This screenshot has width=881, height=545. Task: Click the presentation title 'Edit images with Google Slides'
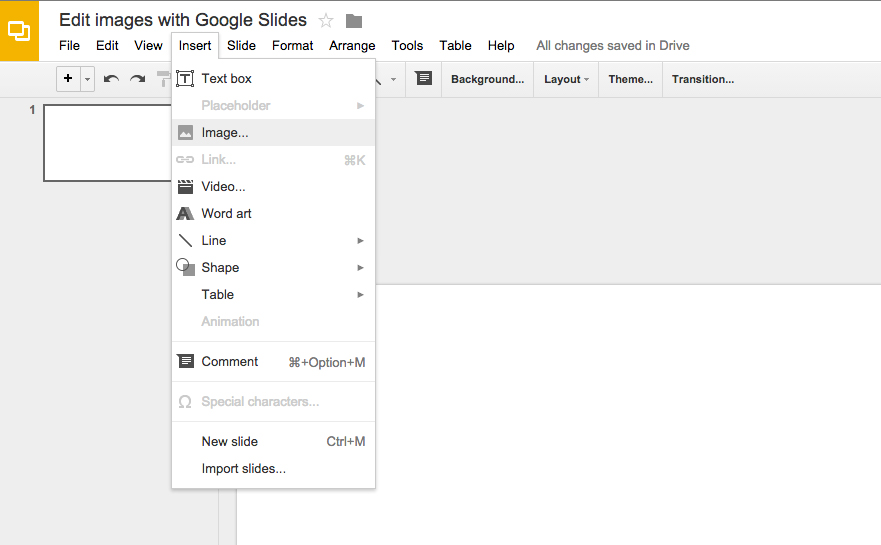[183, 20]
